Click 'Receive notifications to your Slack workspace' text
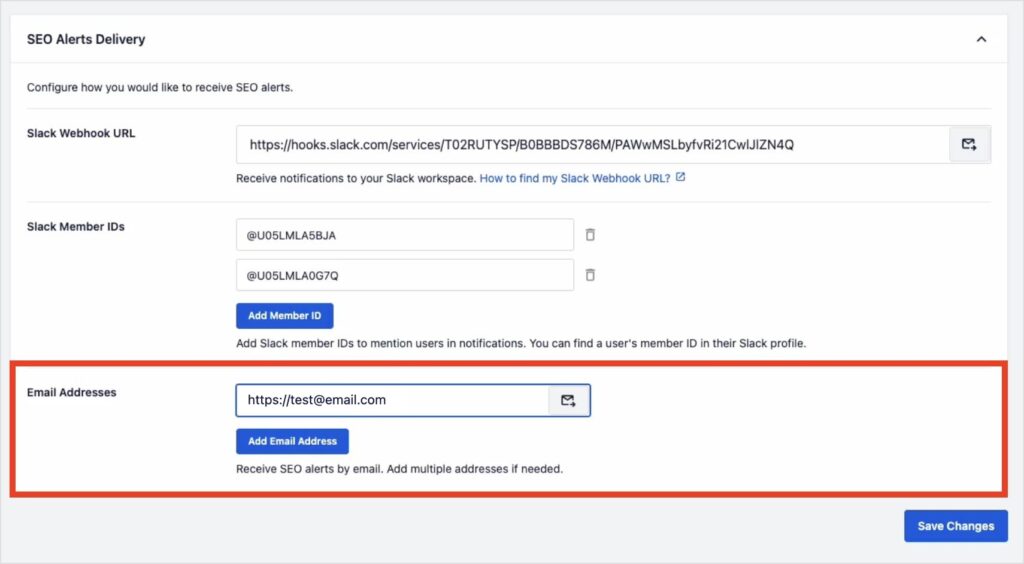 (356, 178)
